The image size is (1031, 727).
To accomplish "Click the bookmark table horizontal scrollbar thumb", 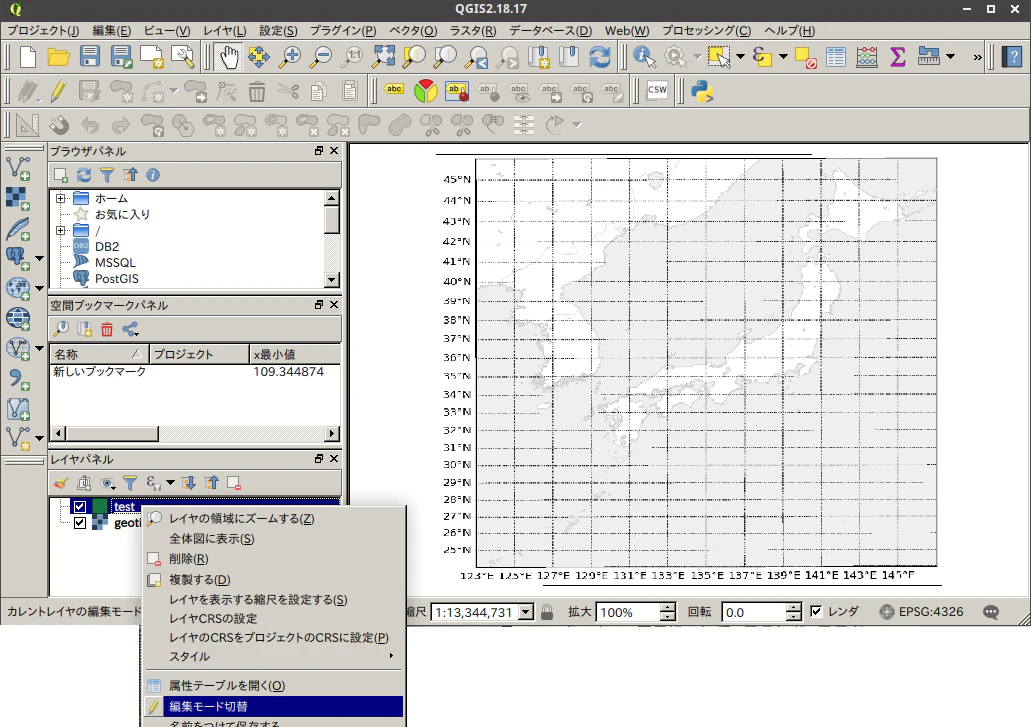I will [x=112, y=434].
